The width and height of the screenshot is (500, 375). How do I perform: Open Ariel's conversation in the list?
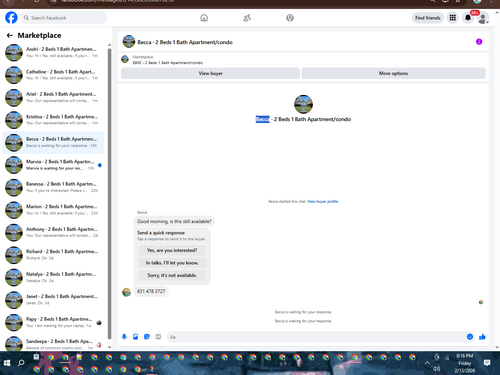pos(53,97)
